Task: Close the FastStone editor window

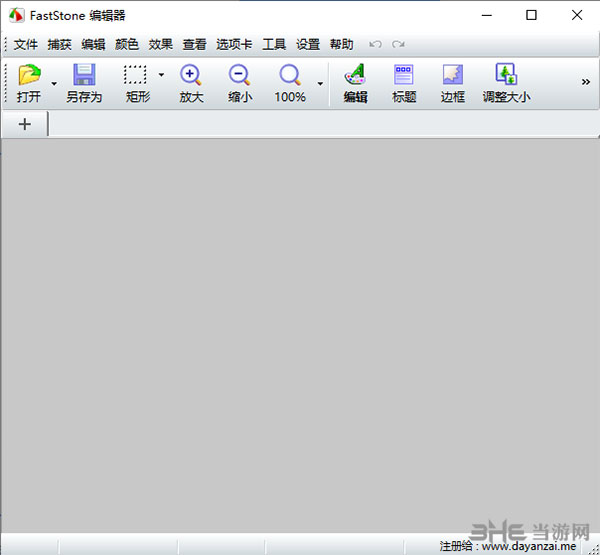Action: pos(577,15)
